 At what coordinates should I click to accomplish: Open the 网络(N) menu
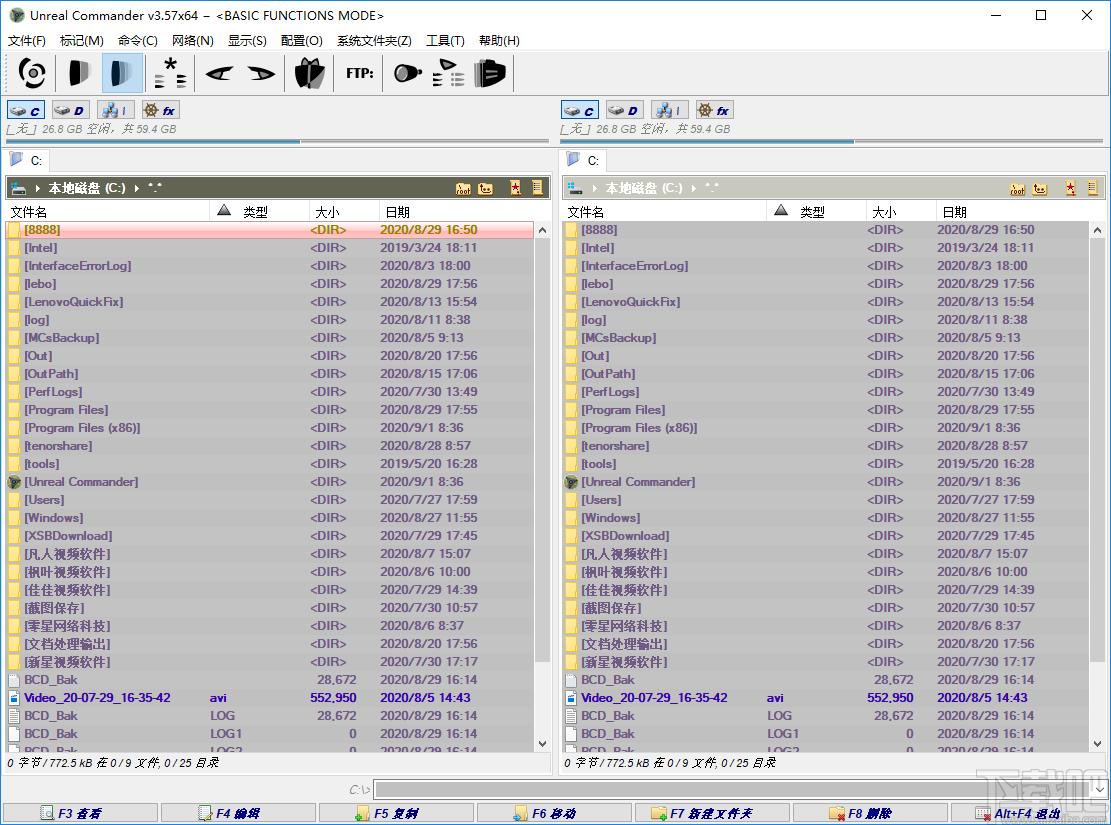[192, 40]
